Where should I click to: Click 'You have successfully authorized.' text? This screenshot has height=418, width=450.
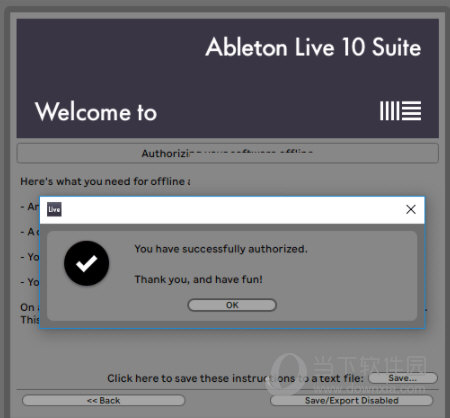pos(221,249)
